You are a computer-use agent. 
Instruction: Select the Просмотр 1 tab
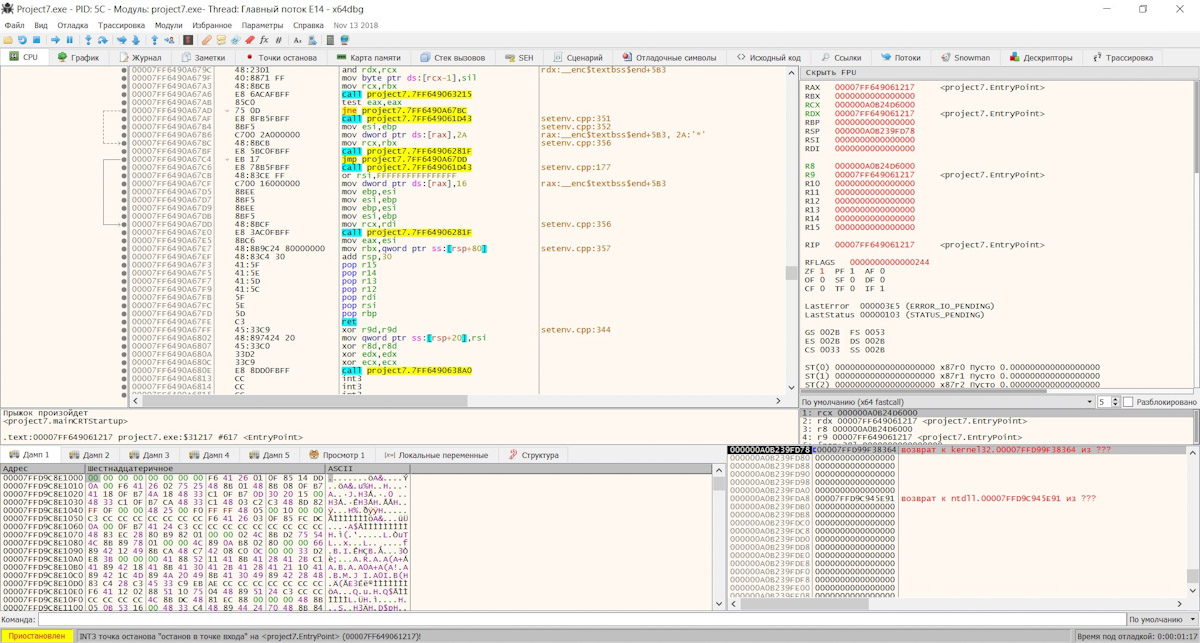[x=336, y=455]
